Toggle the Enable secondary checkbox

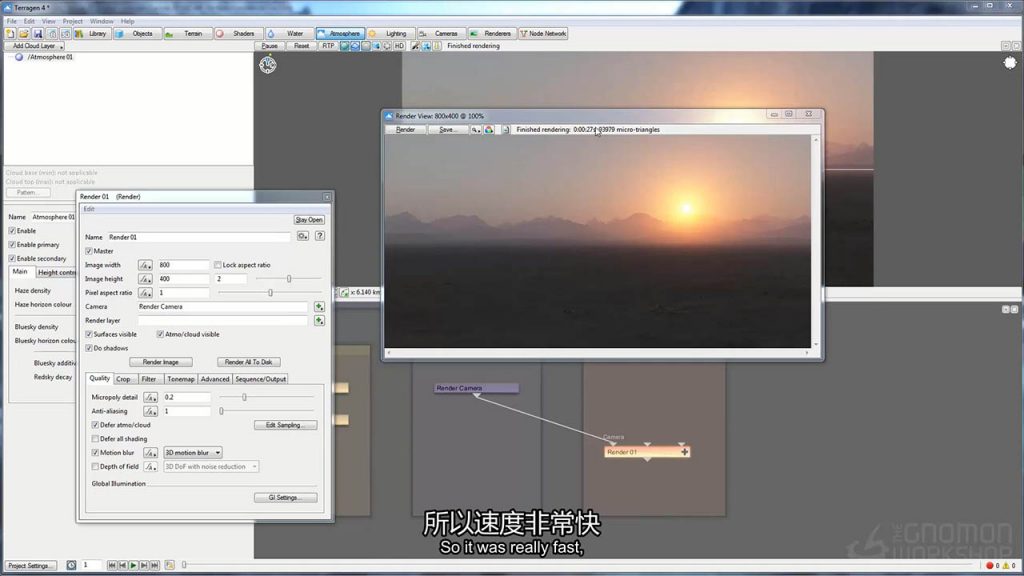click(12, 259)
